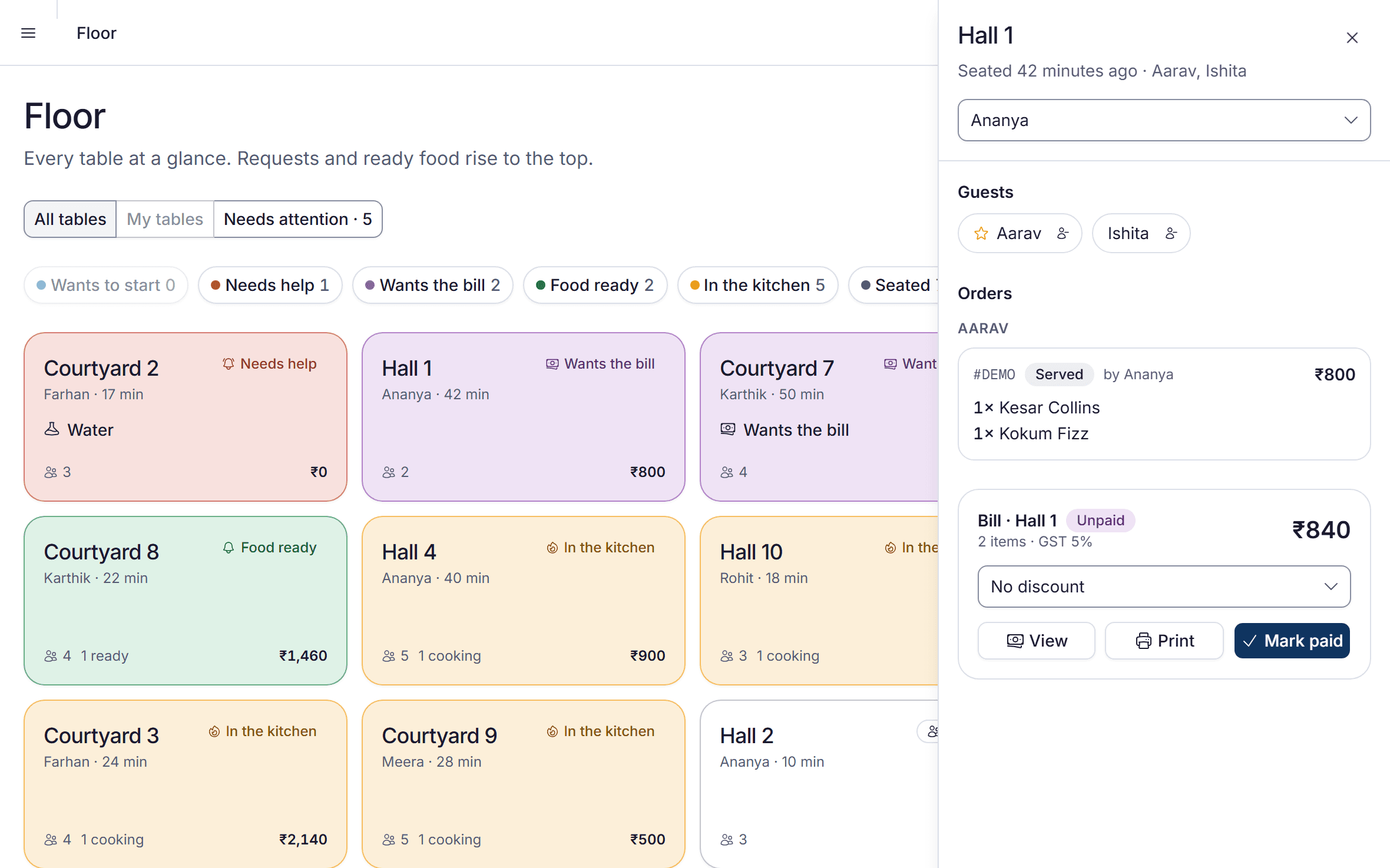Click the flame icon on Hall 4 card

552,548
